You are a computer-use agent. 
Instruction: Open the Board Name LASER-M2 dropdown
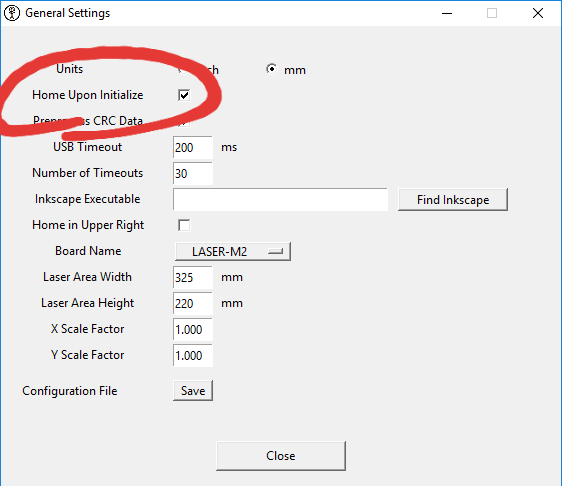point(233,251)
